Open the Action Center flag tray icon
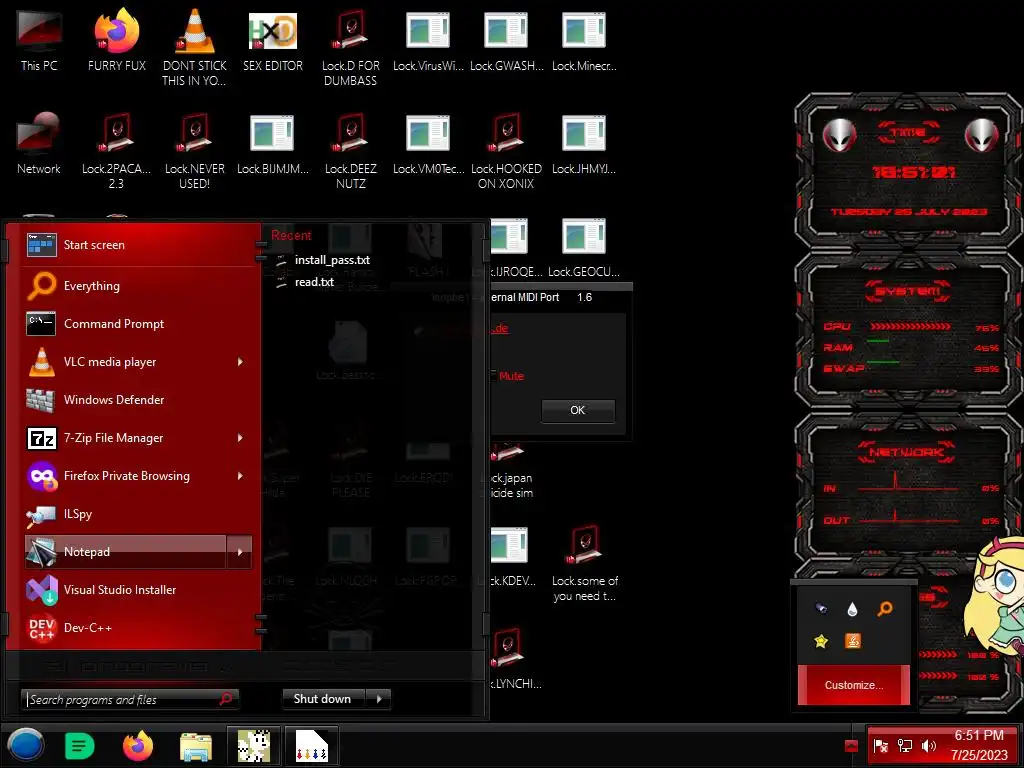Image resolution: width=1024 pixels, height=768 pixels. click(x=880, y=746)
